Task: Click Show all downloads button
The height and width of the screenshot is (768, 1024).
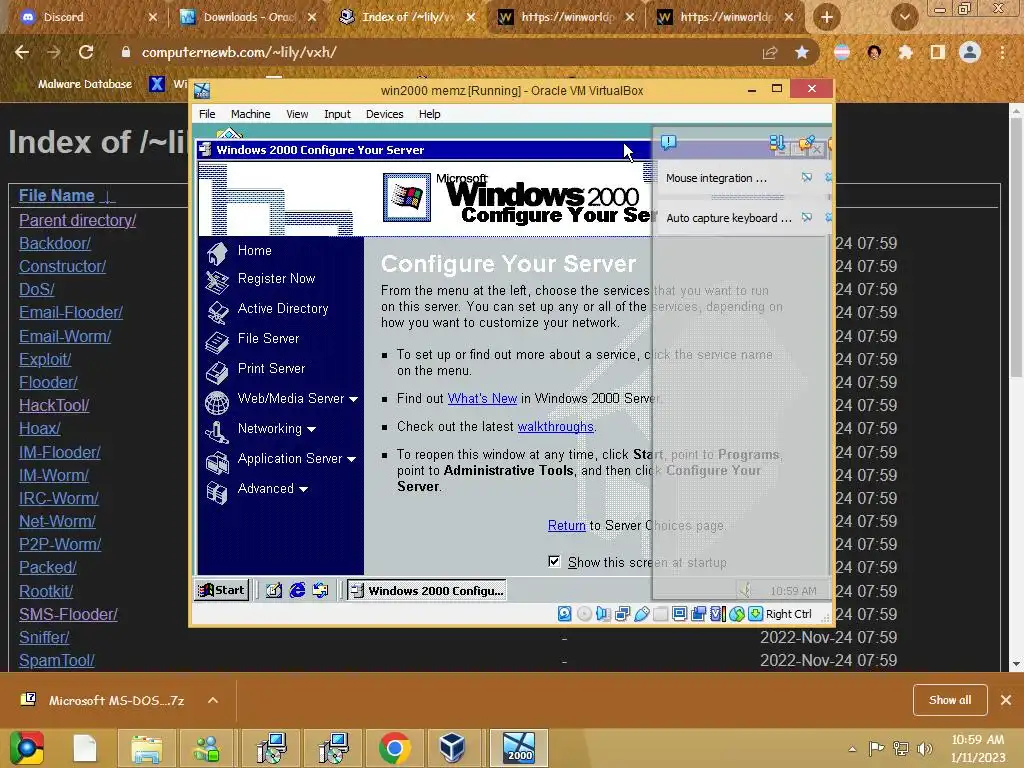Action: [950, 700]
